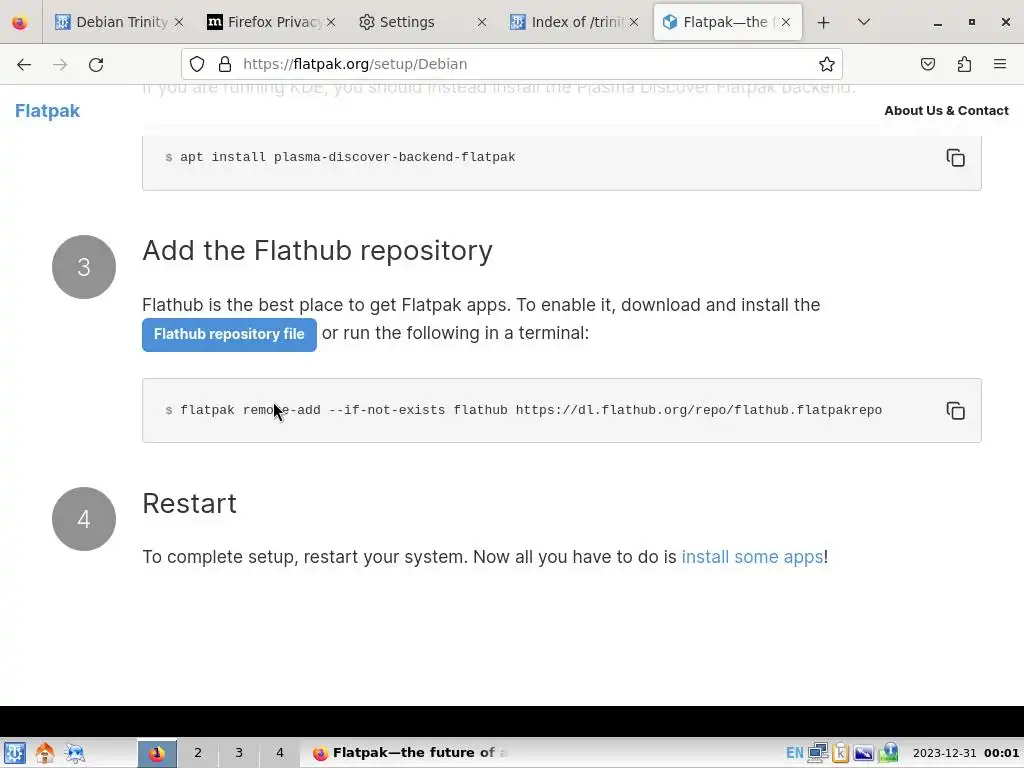Close the Flatpak tab
Viewport: 1024px width, 768px height.
point(786,22)
